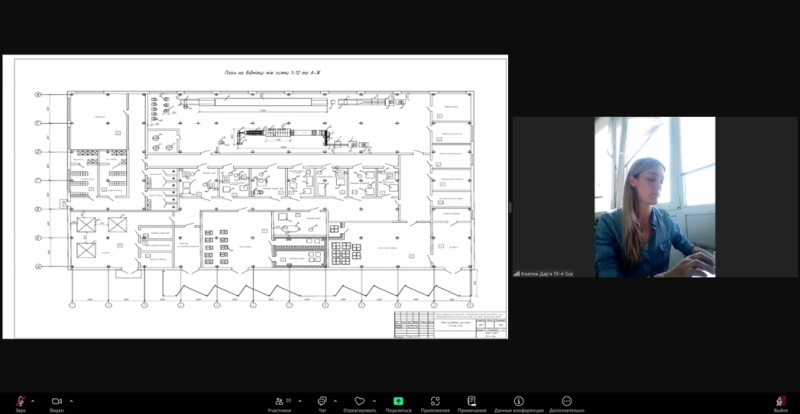Expand the arrow next to Чат
The height and width of the screenshot is (414, 800).
335,401
